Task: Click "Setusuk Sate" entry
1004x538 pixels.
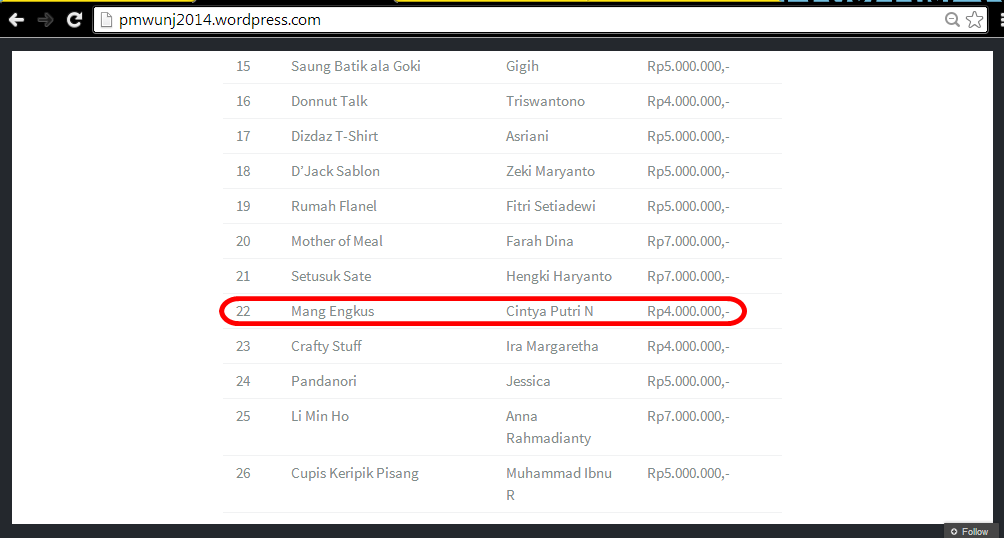Action: (x=331, y=276)
